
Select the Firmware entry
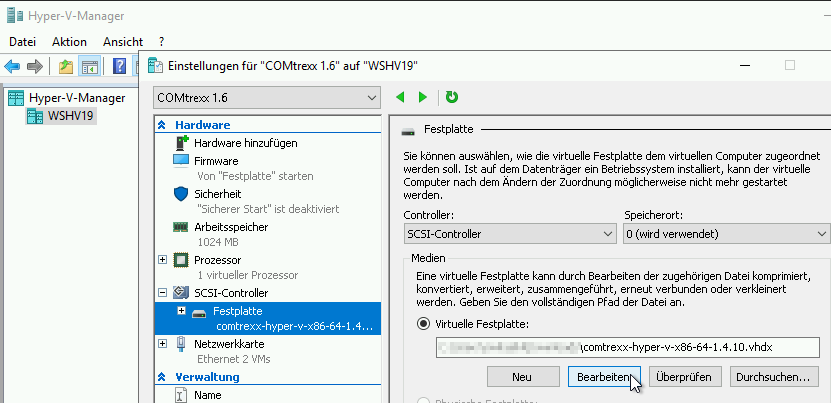tap(216, 161)
